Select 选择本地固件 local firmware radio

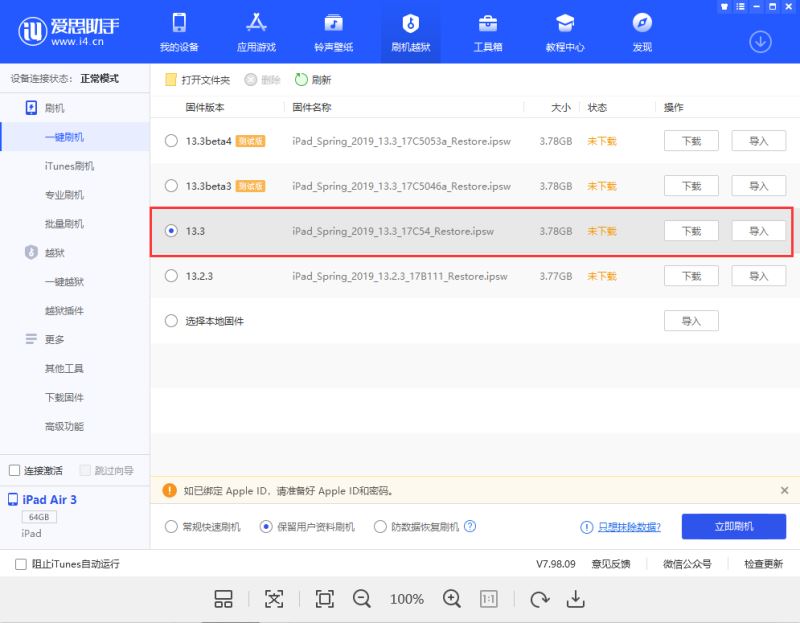point(171,320)
